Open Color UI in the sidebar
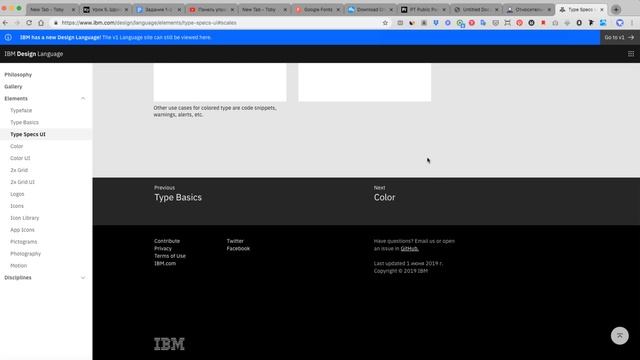640x360 pixels. pyautogui.click(x=20, y=158)
